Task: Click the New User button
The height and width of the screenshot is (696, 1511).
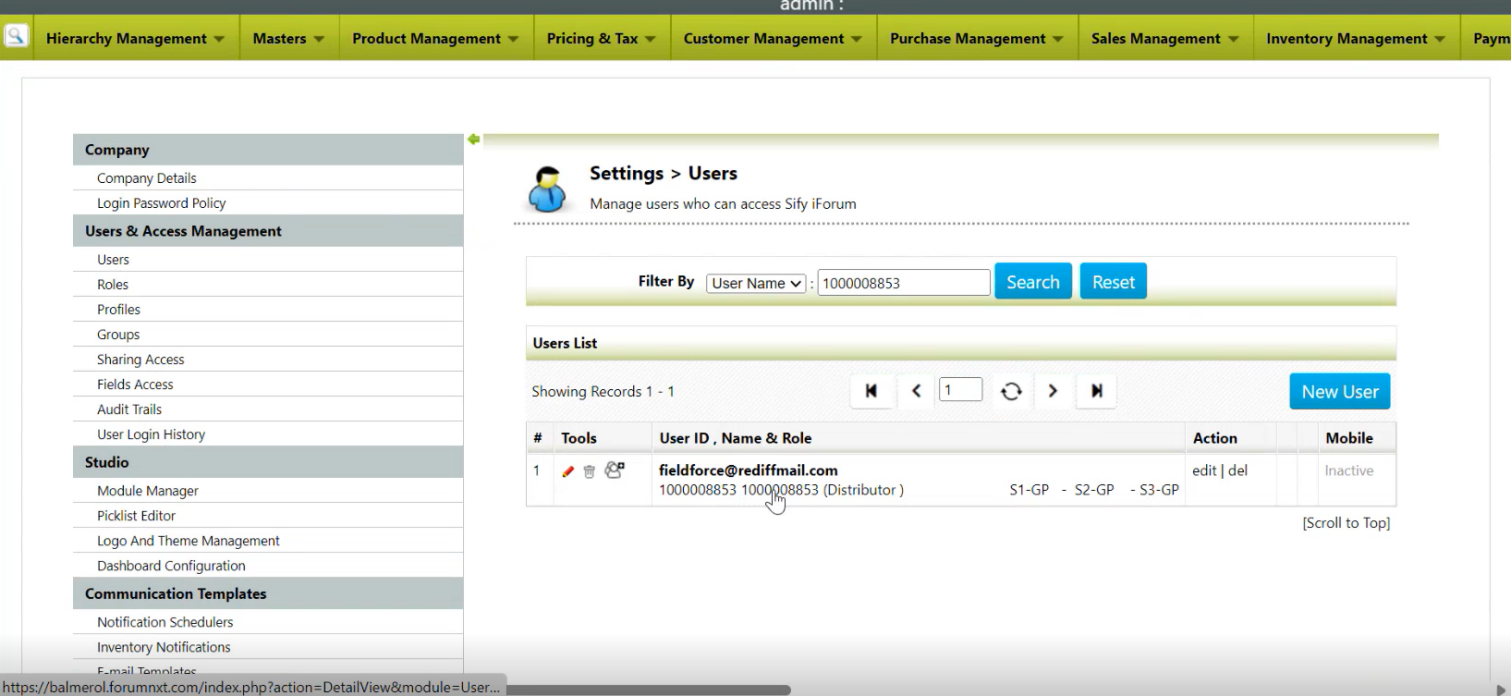Action: coord(1340,391)
